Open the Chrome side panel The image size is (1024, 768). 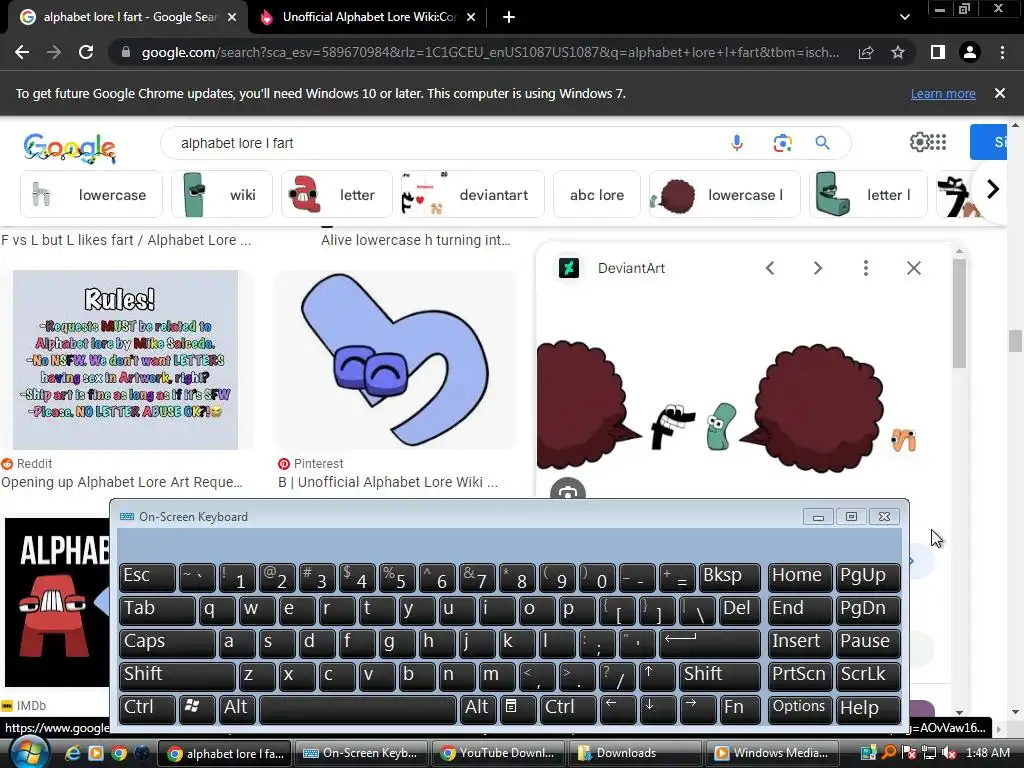pyautogui.click(x=938, y=52)
